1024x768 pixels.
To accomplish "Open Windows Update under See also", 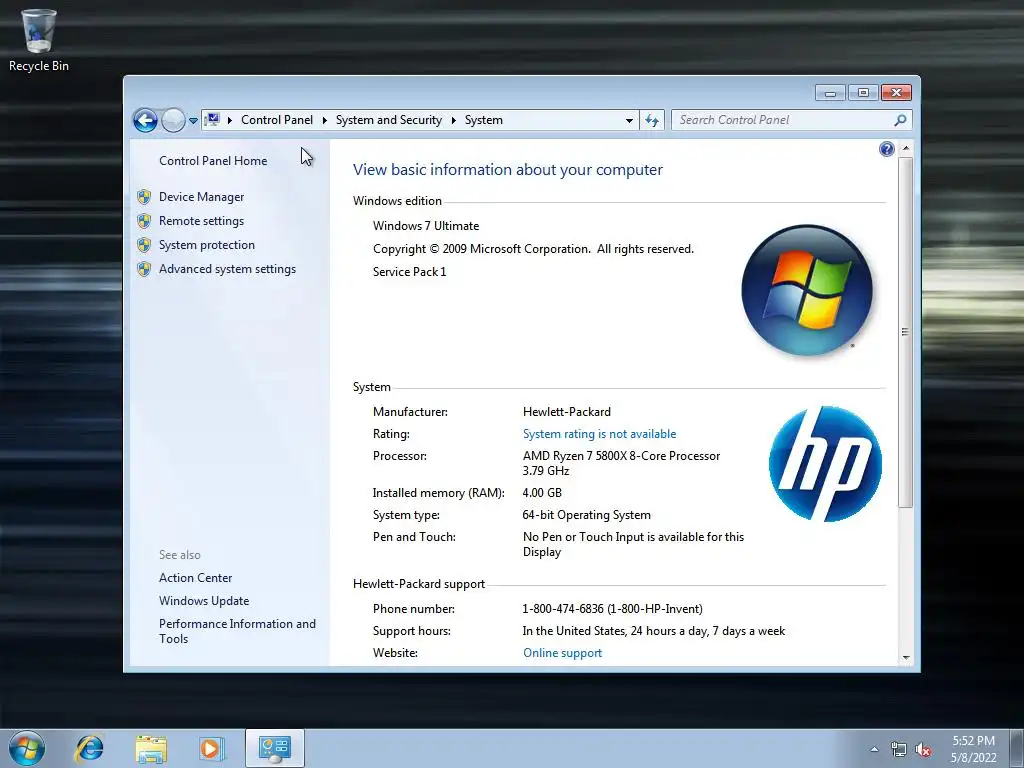I will coord(204,601).
